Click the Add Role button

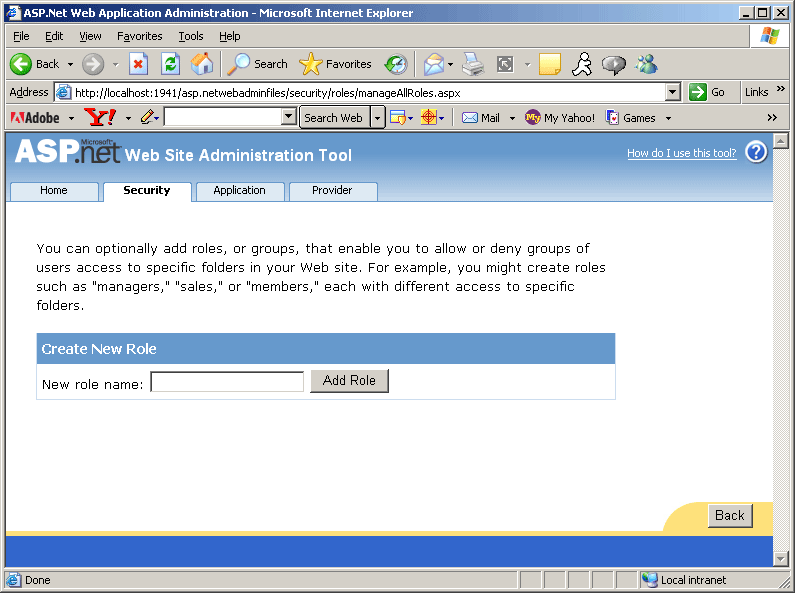point(349,381)
